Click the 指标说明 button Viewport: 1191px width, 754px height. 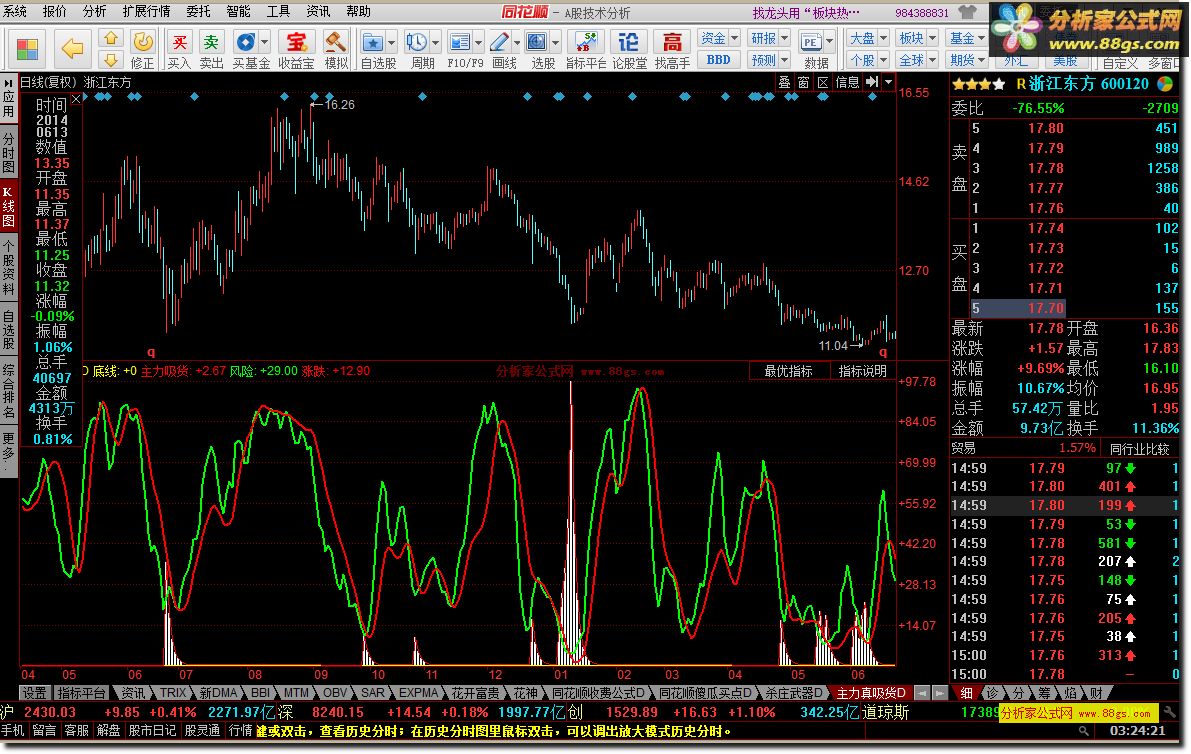tap(862, 371)
